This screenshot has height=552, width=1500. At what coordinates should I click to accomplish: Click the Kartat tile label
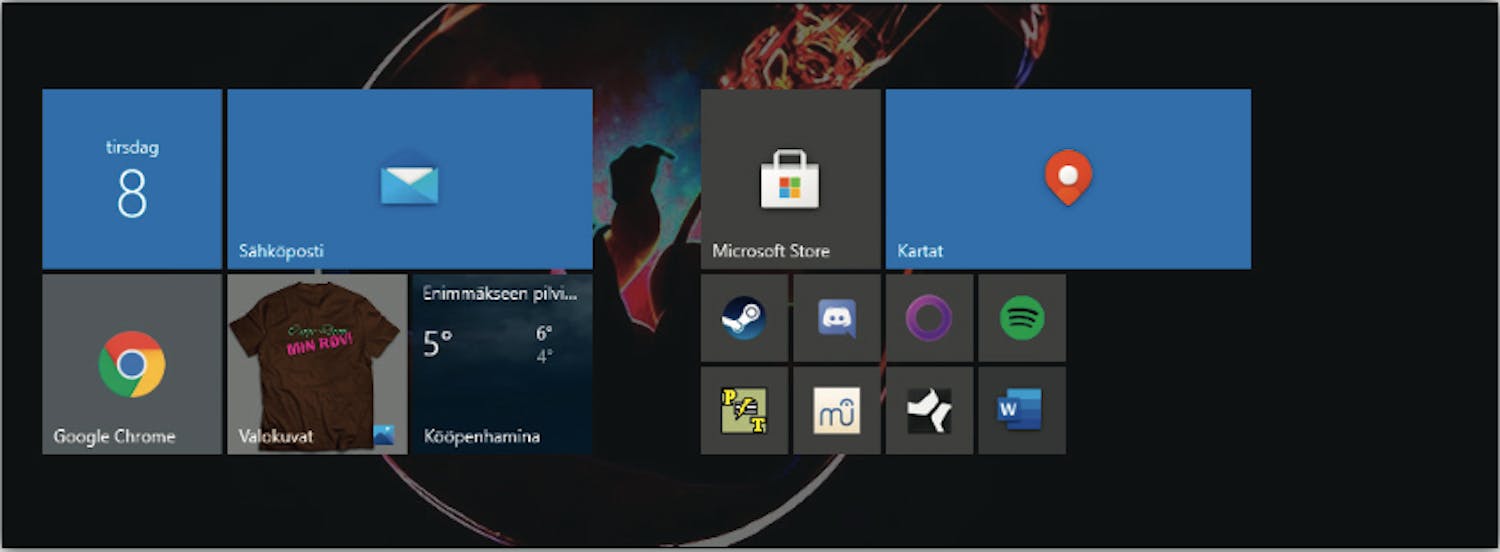920,251
